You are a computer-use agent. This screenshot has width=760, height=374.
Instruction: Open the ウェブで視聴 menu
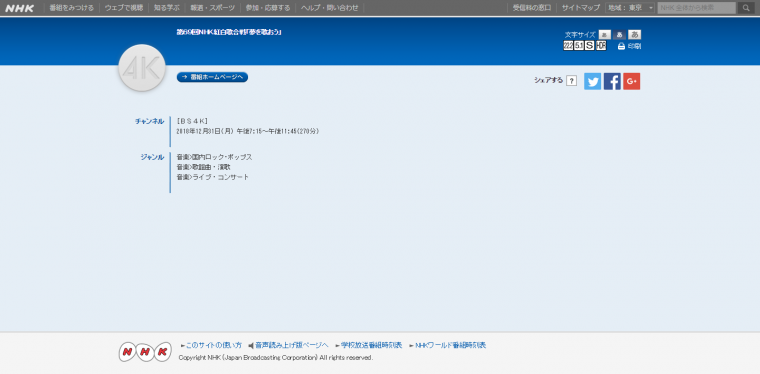coord(124,8)
